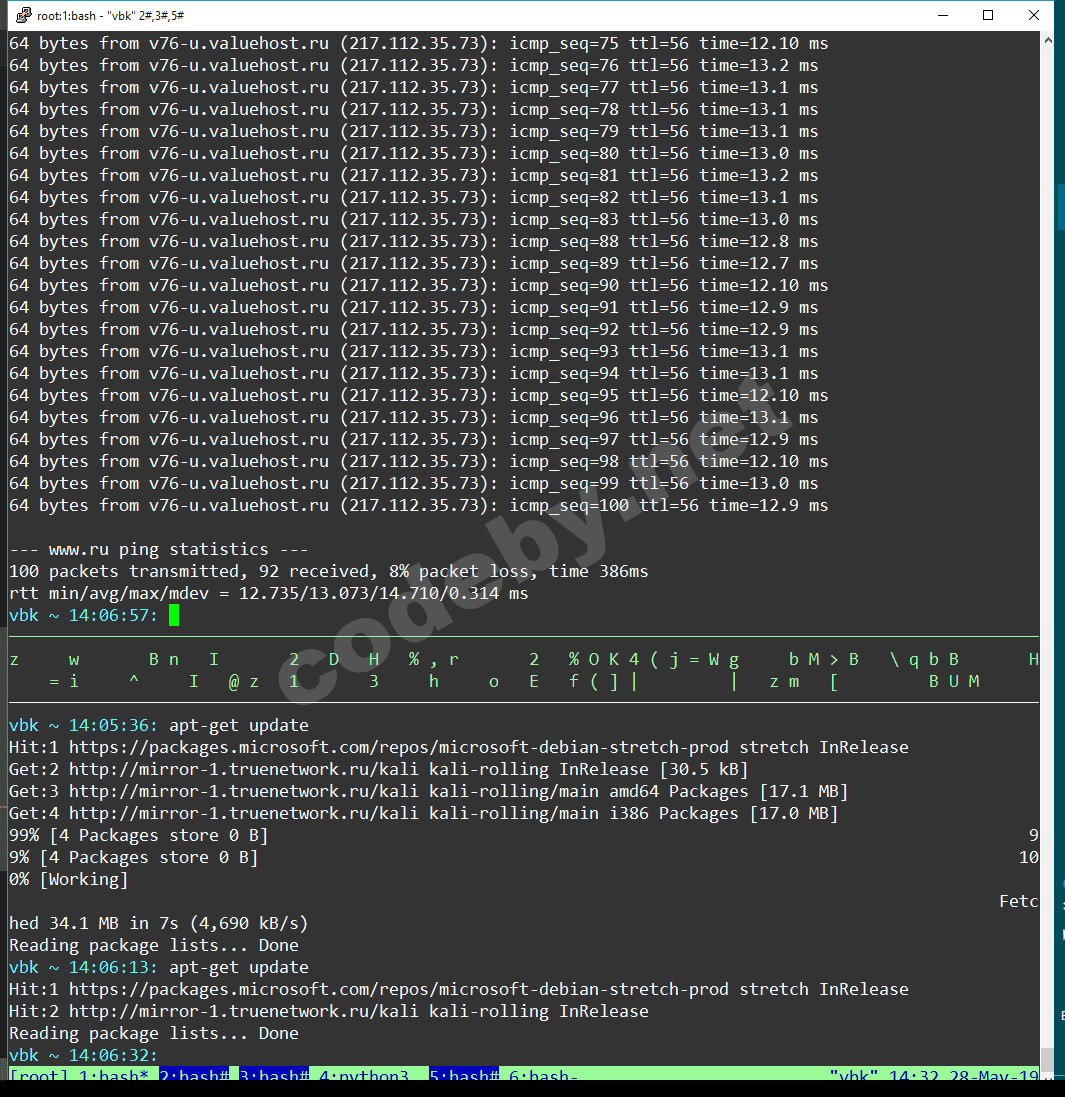
Task: Click the green cursor block at the prompt
Action: (x=174, y=616)
